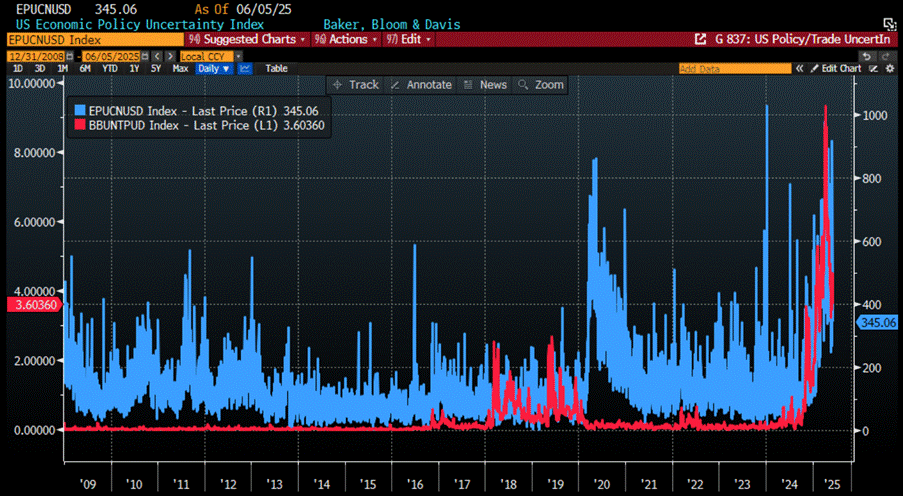Image resolution: width=903 pixels, height=496 pixels.
Task: Open the Local CCY currency dropdown arrow
Action: coord(238,56)
